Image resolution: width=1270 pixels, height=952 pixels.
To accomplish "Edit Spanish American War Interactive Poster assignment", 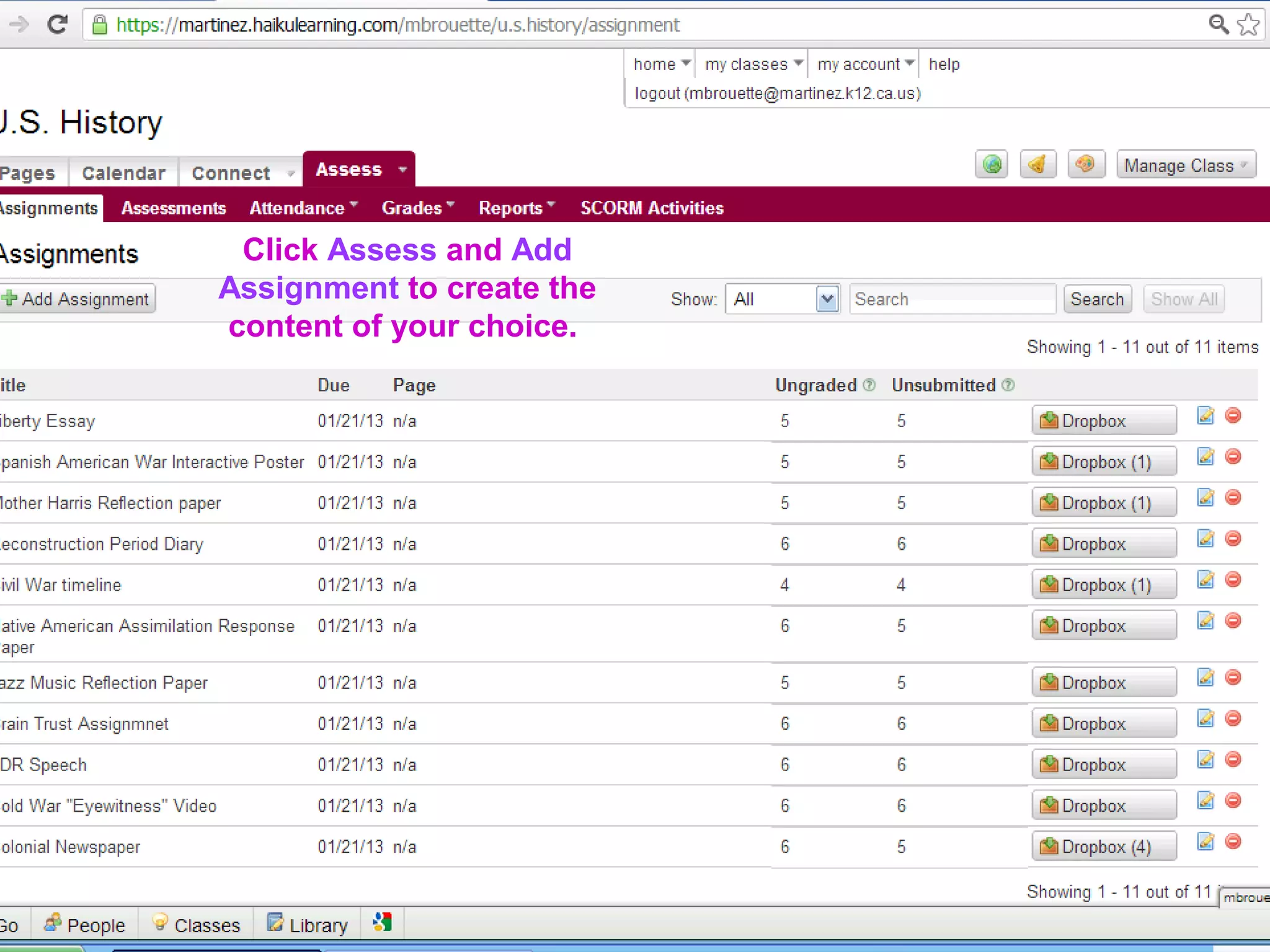I will pyautogui.click(x=1206, y=457).
